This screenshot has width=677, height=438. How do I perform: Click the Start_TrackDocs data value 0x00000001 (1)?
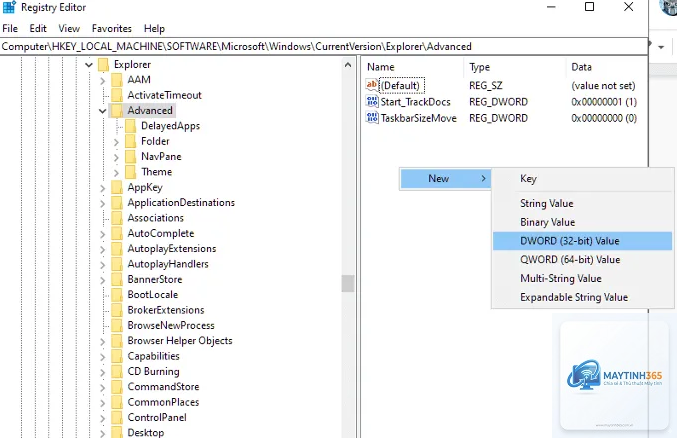(604, 102)
